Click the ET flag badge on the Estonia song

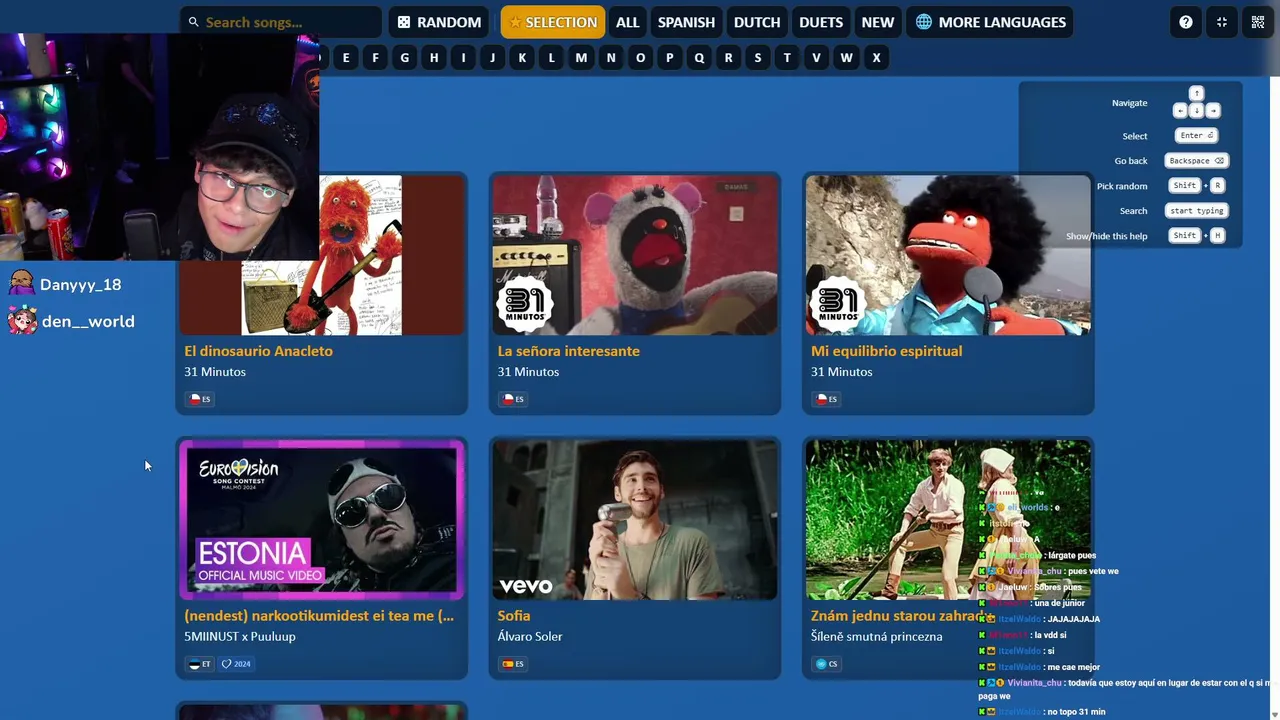coord(200,664)
